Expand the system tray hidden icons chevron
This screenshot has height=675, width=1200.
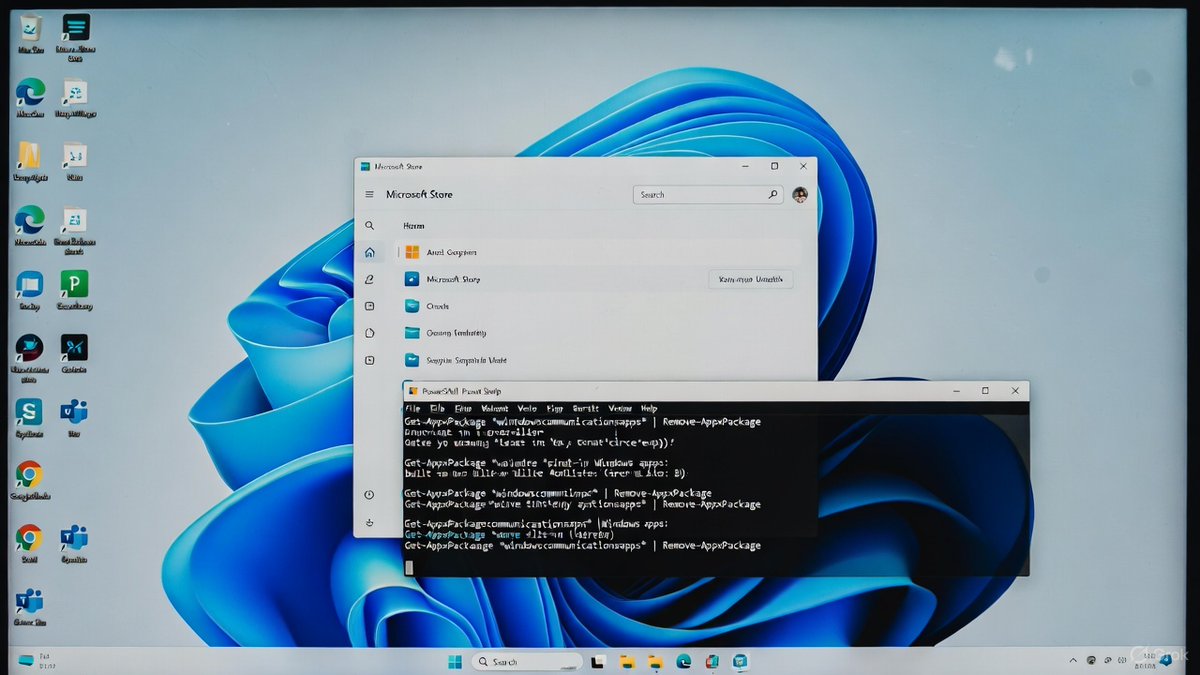point(1071,660)
